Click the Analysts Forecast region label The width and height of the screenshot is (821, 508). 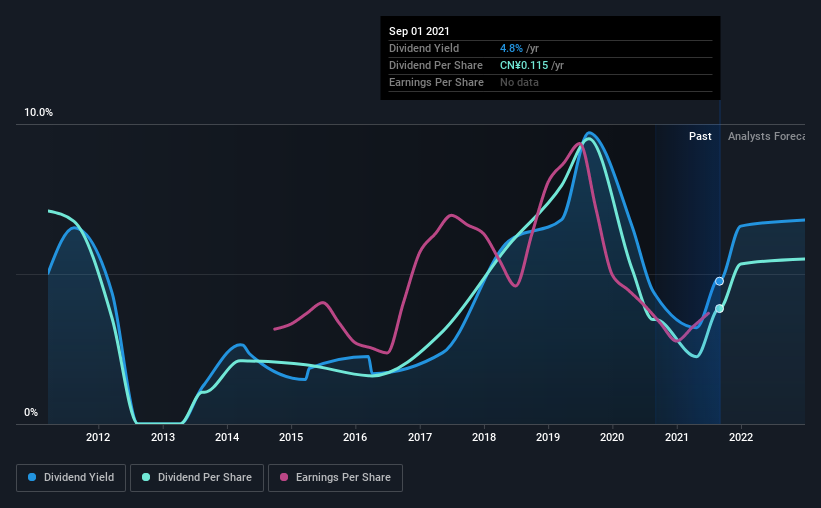click(766, 136)
